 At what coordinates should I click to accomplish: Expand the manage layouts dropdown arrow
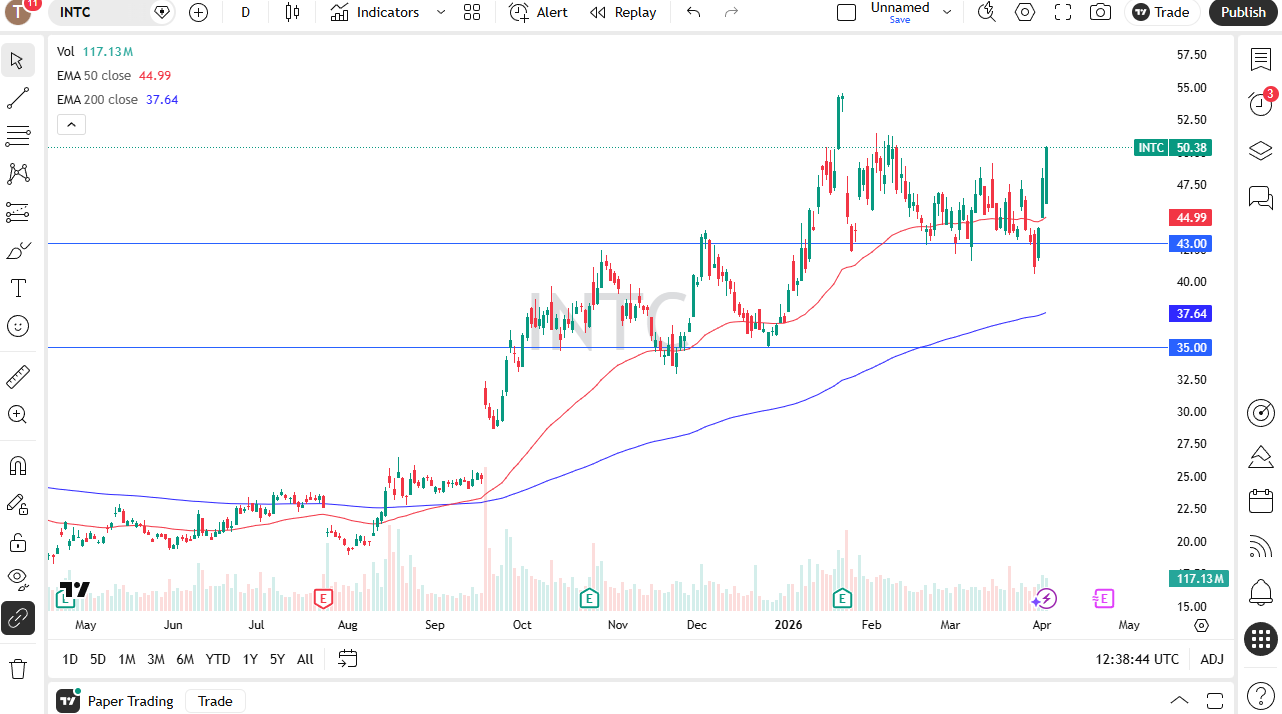(x=947, y=12)
